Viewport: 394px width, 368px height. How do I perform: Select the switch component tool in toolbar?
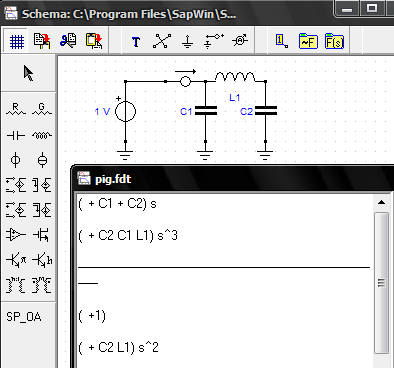point(213,41)
